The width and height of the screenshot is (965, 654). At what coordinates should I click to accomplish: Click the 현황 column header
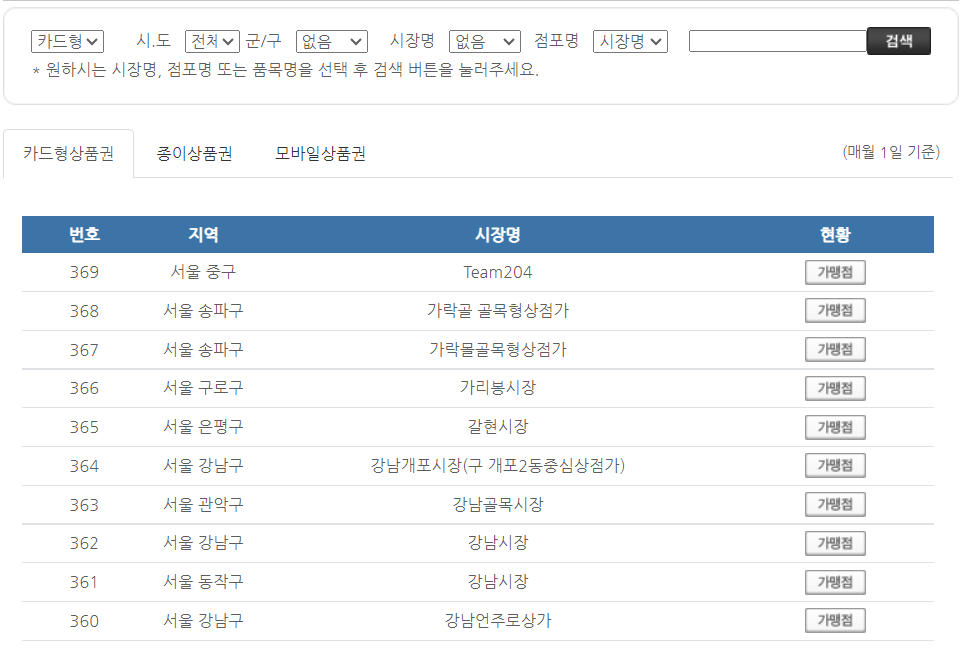(x=835, y=234)
